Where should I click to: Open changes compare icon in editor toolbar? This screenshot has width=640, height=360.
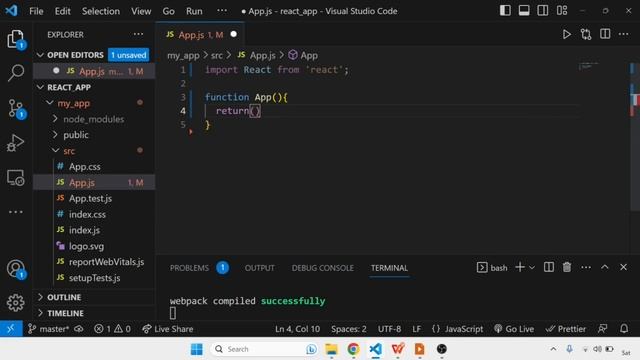tap(586, 34)
